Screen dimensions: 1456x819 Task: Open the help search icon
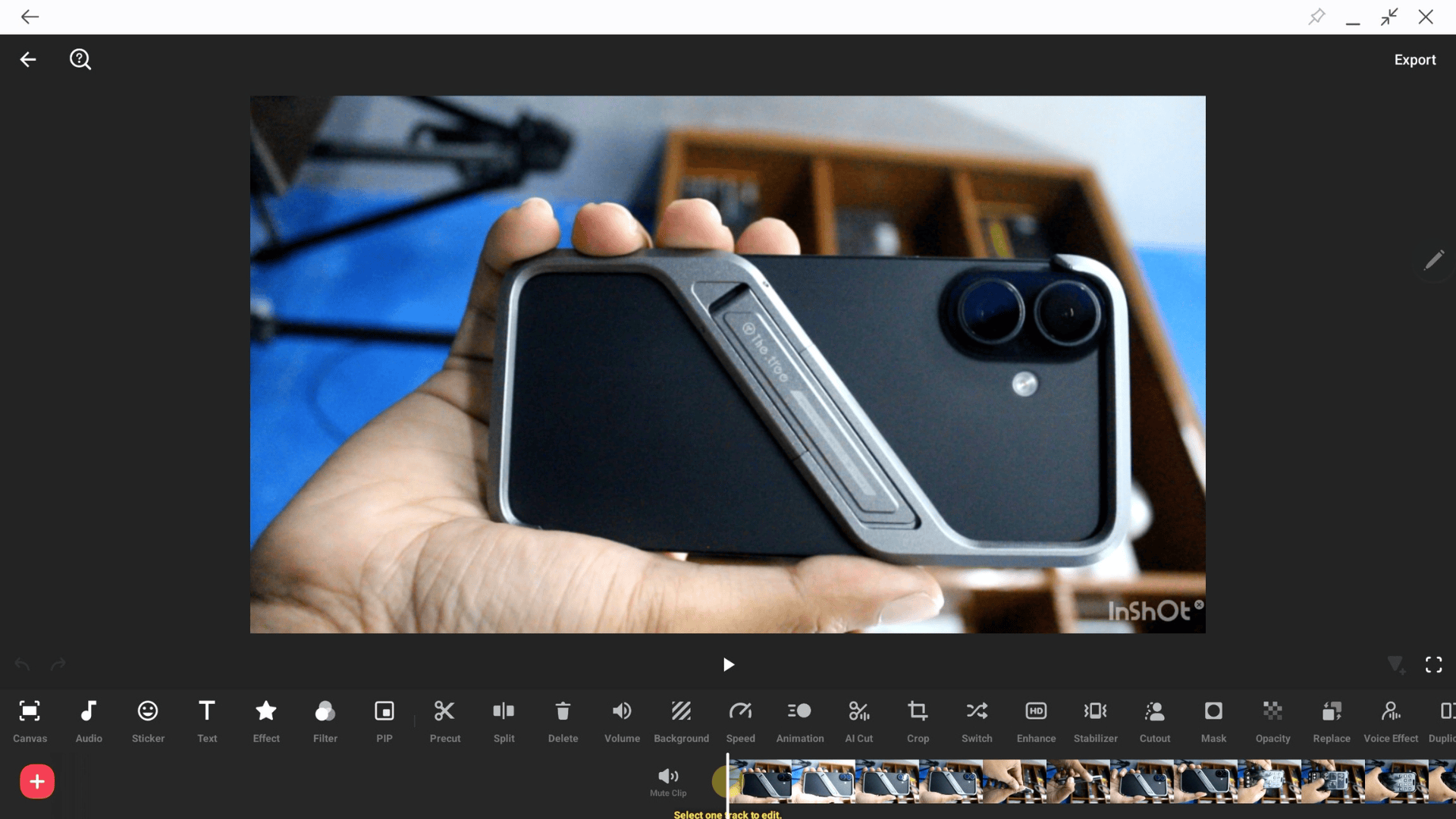click(x=80, y=59)
